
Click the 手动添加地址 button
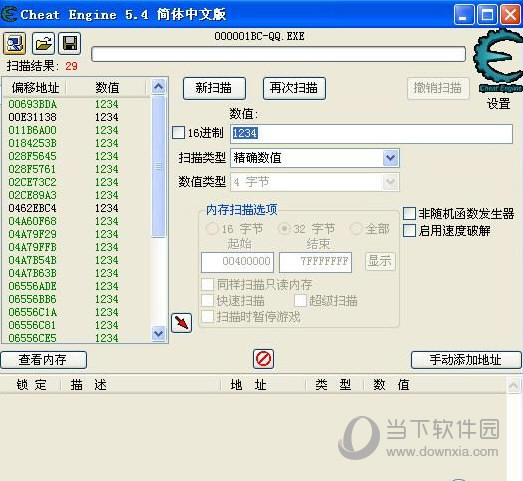(x=466, y=360)
